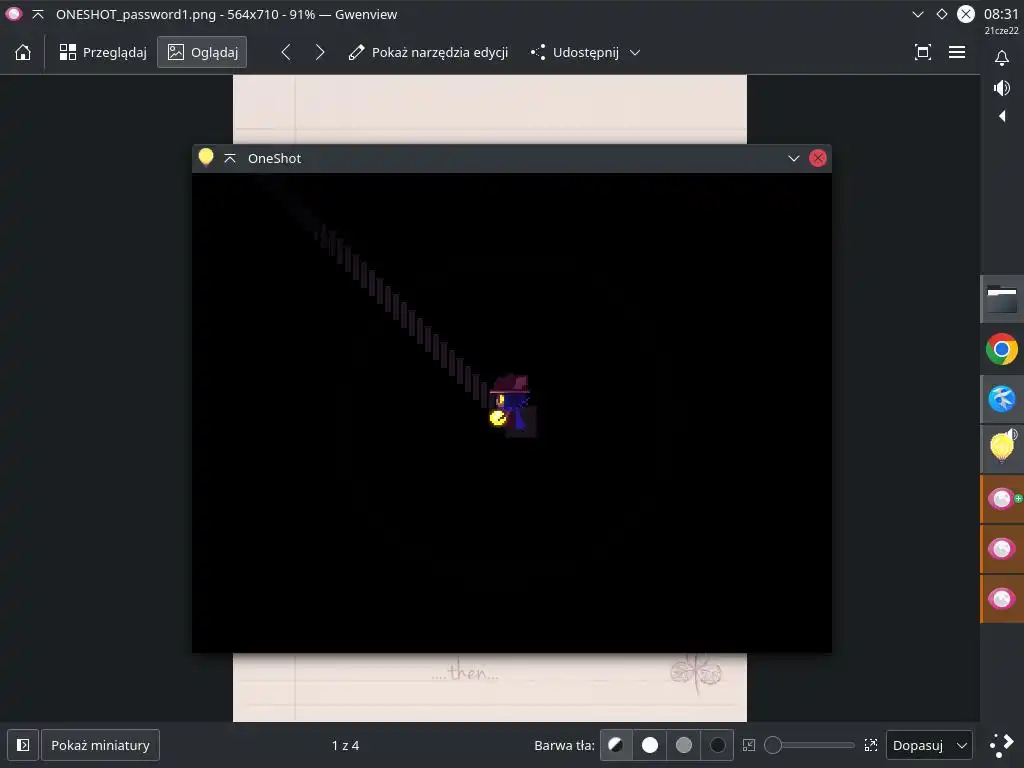Click the second Gwenview task icon in panel
This screenshot has height=768, width=1024.
click(x=1002, y=549)
